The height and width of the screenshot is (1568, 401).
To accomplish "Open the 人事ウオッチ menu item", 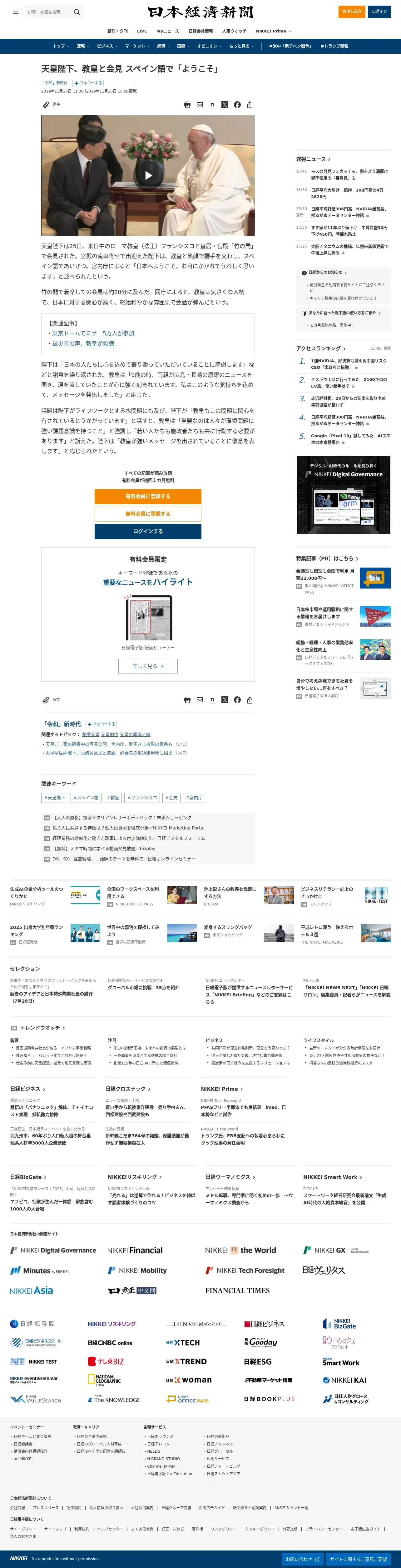I will point(234,31).
